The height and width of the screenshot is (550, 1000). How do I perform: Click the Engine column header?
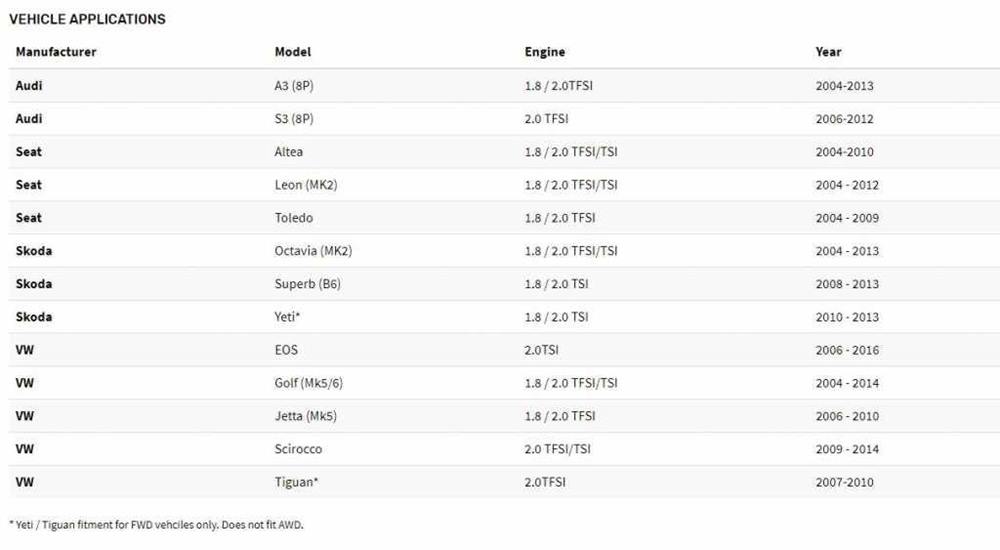[x=544, y=52]
